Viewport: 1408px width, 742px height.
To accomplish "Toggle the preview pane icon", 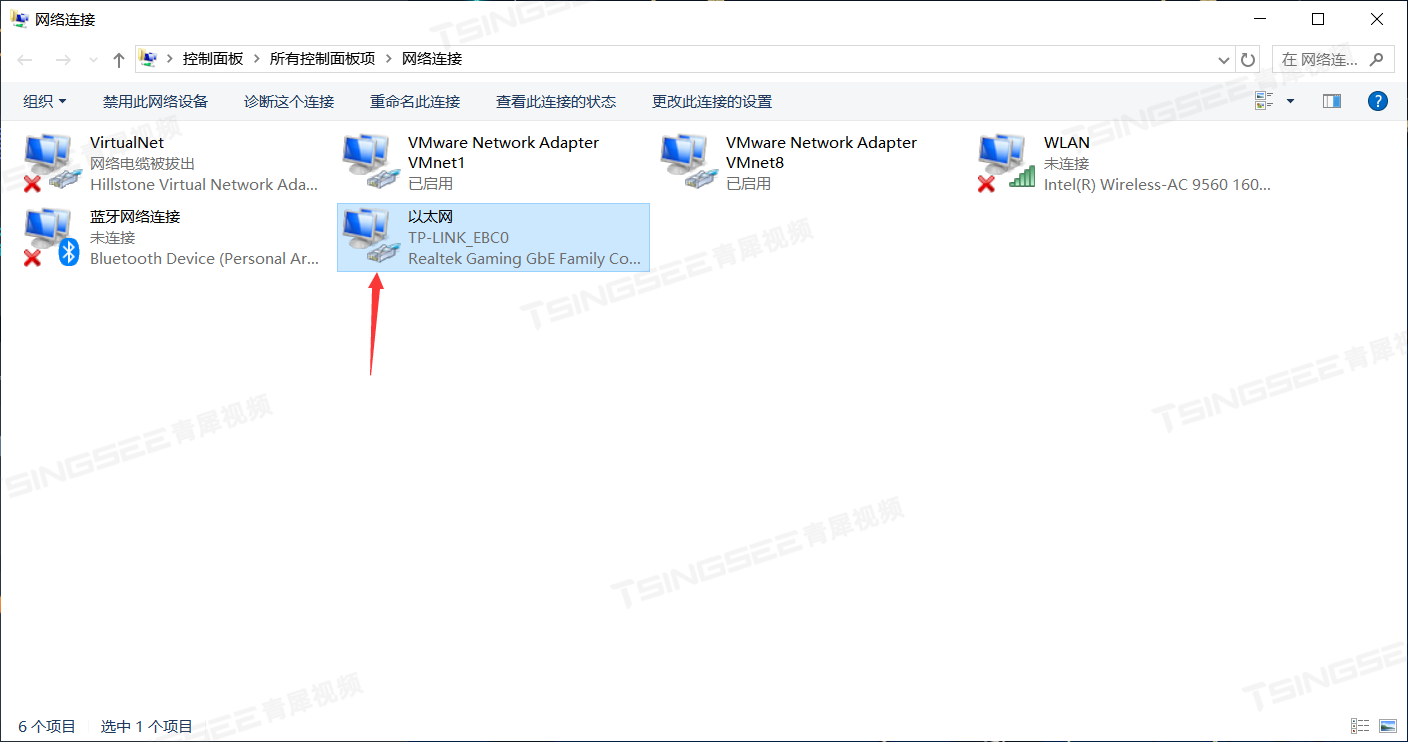I will tap(1331, 101).
